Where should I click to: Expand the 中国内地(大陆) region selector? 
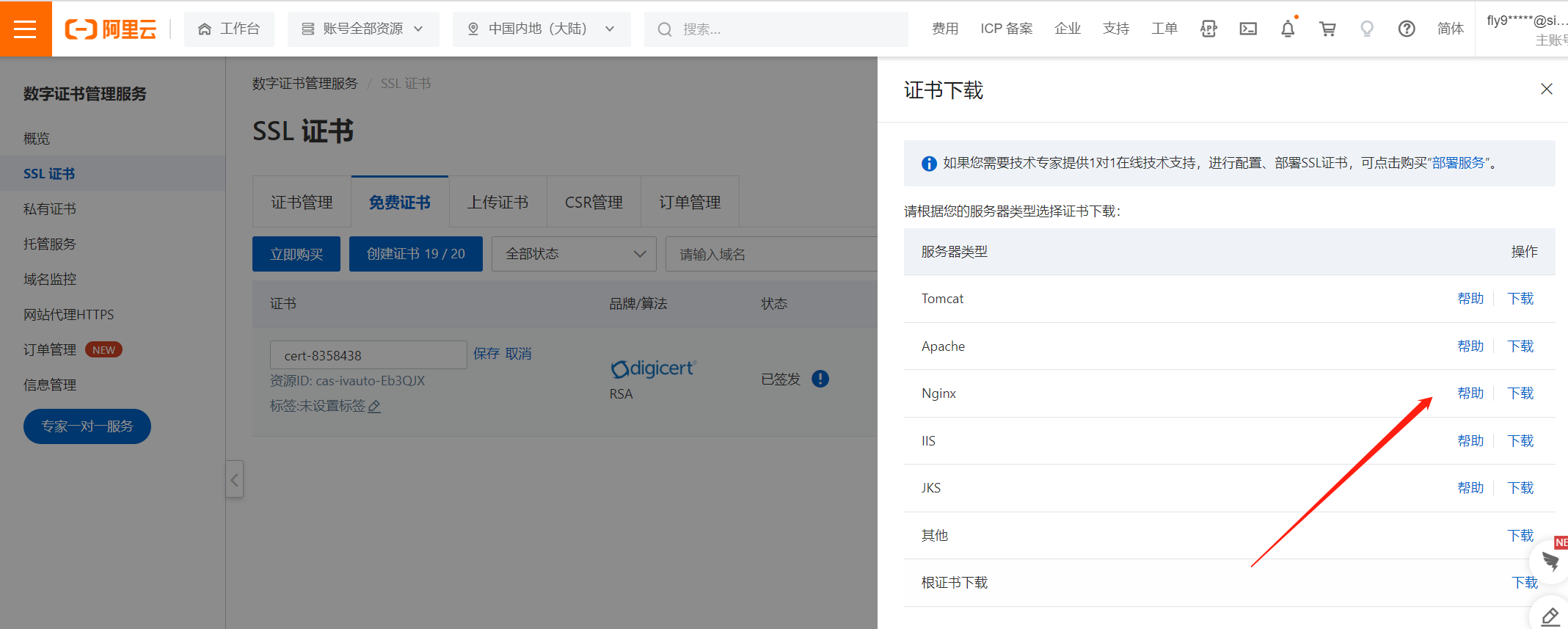541,29
